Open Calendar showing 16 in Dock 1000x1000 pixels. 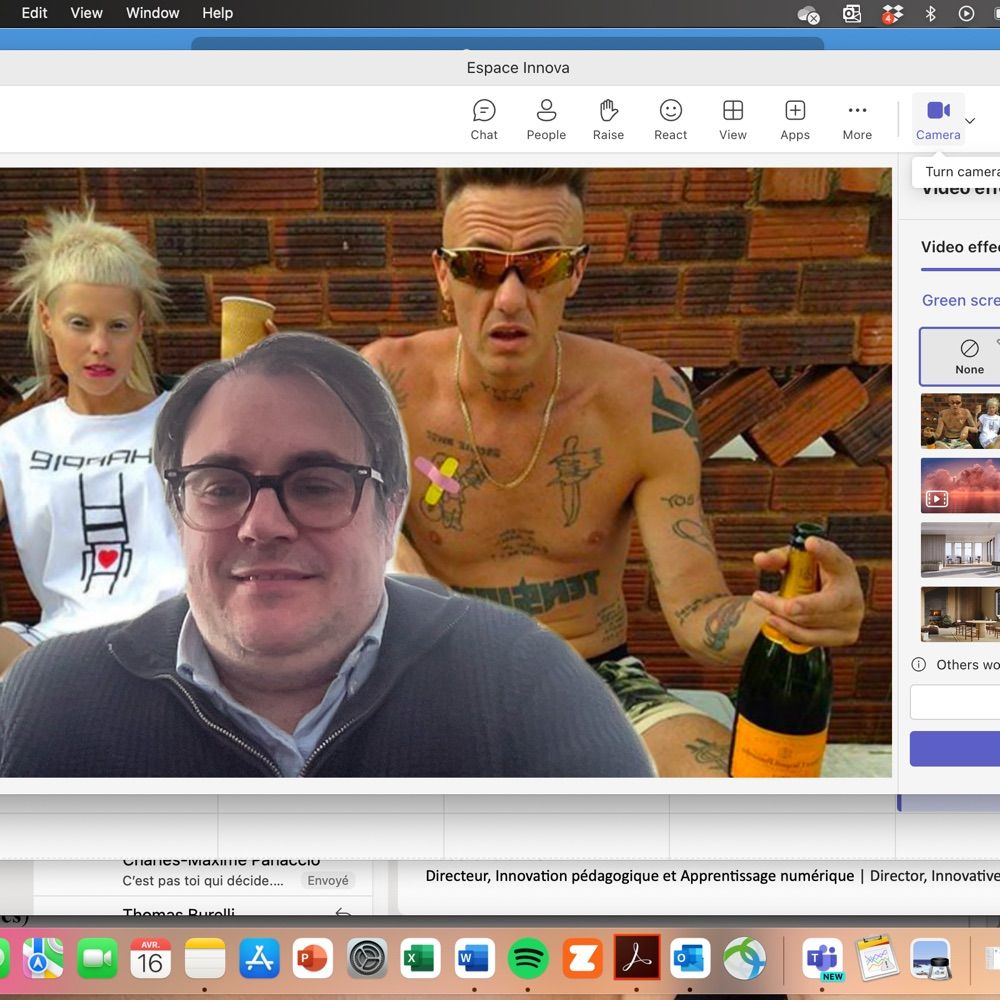tap(151, 958)
